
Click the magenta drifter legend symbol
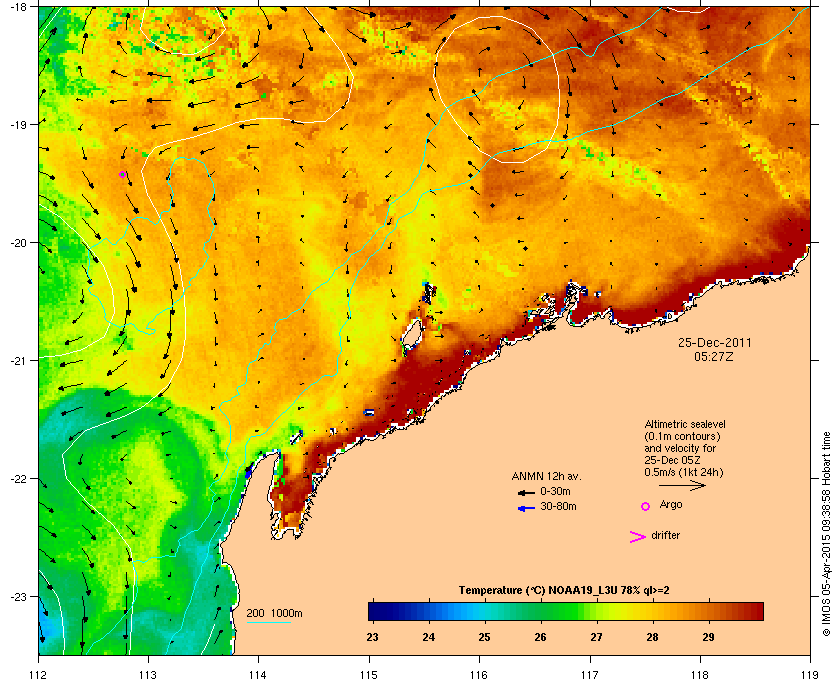tap(638, 537)
